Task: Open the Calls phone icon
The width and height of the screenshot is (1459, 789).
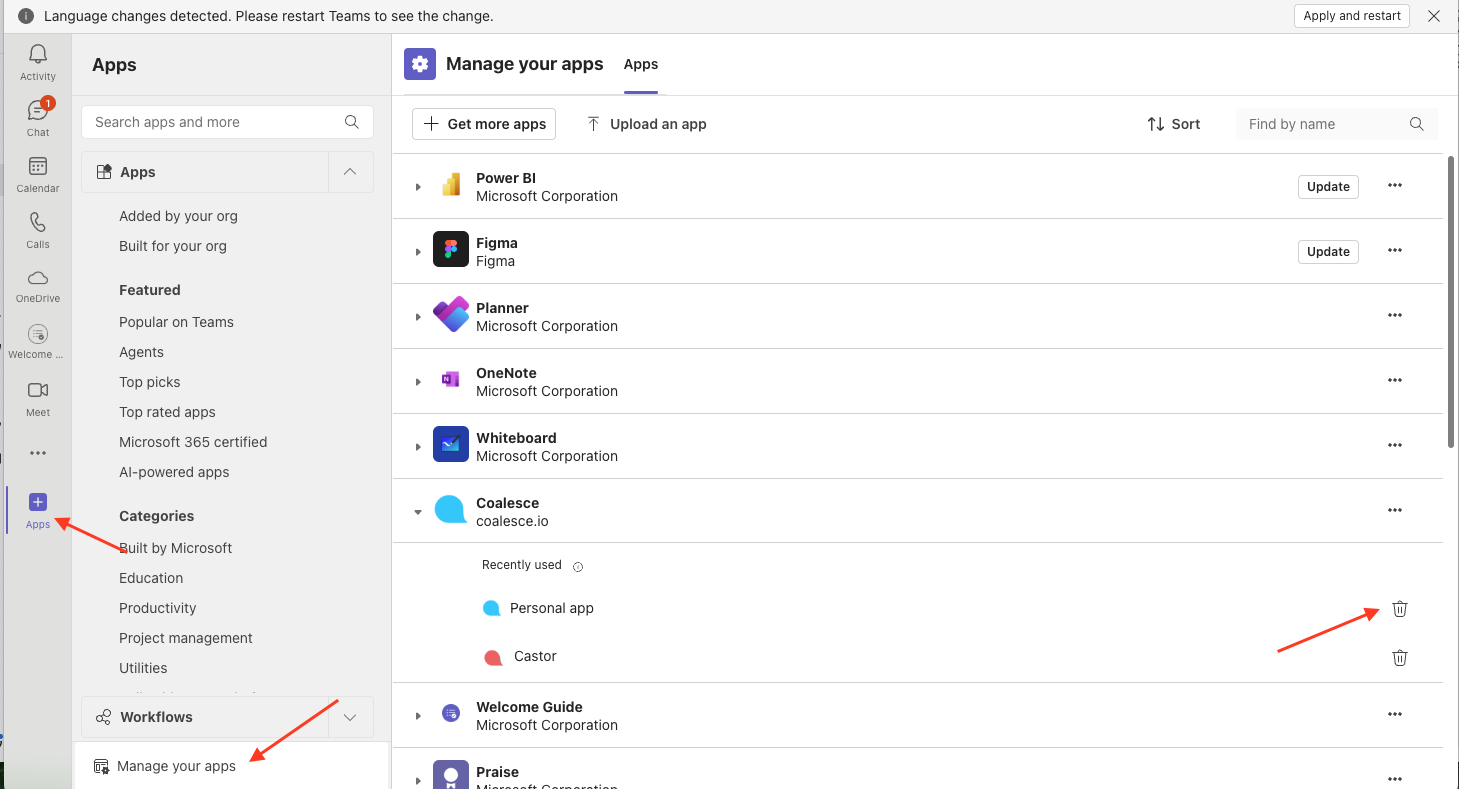Action: [x=38, y=223]
